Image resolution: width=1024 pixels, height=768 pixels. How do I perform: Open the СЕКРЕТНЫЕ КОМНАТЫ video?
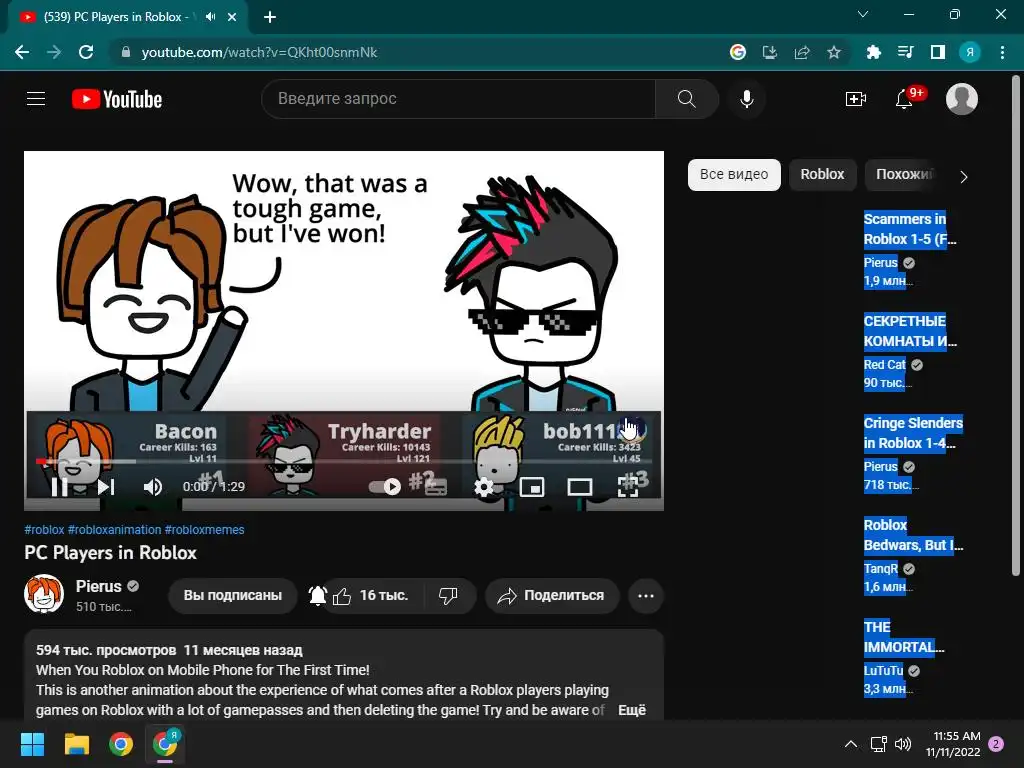click(910, 331)
